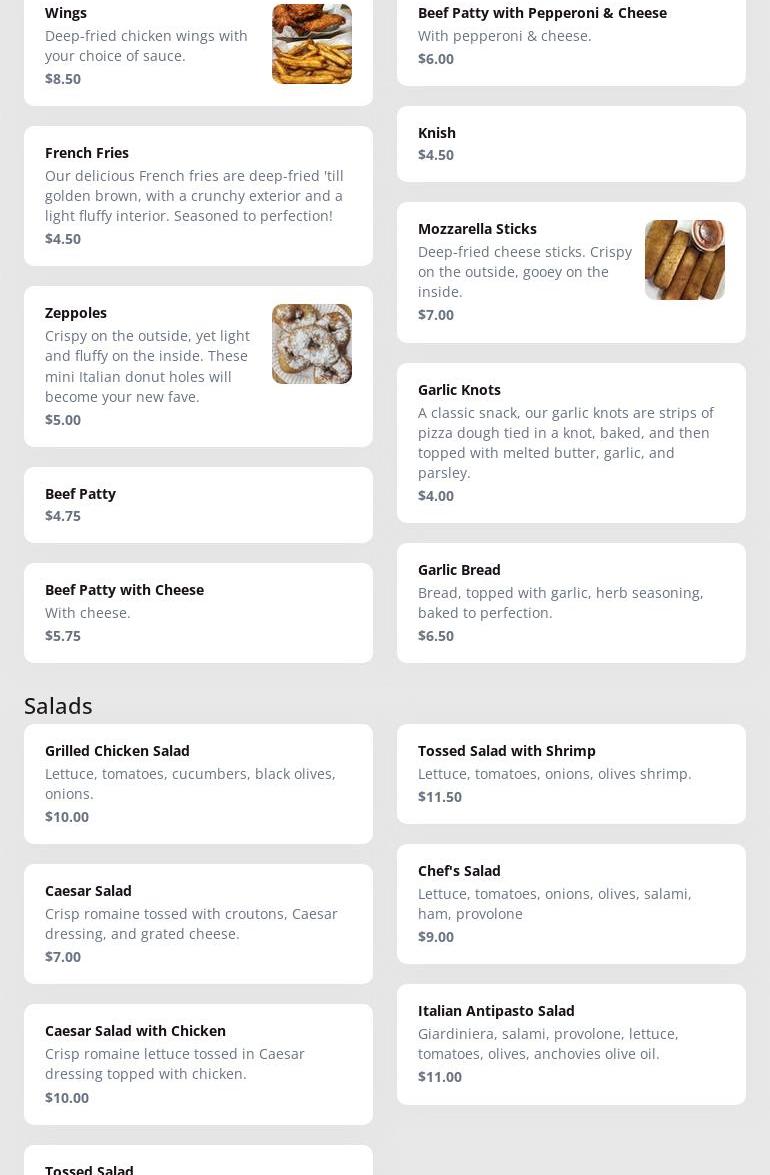Select the $7.00 Caesar Salad
770x1175 pixels.
coord(88,891)
